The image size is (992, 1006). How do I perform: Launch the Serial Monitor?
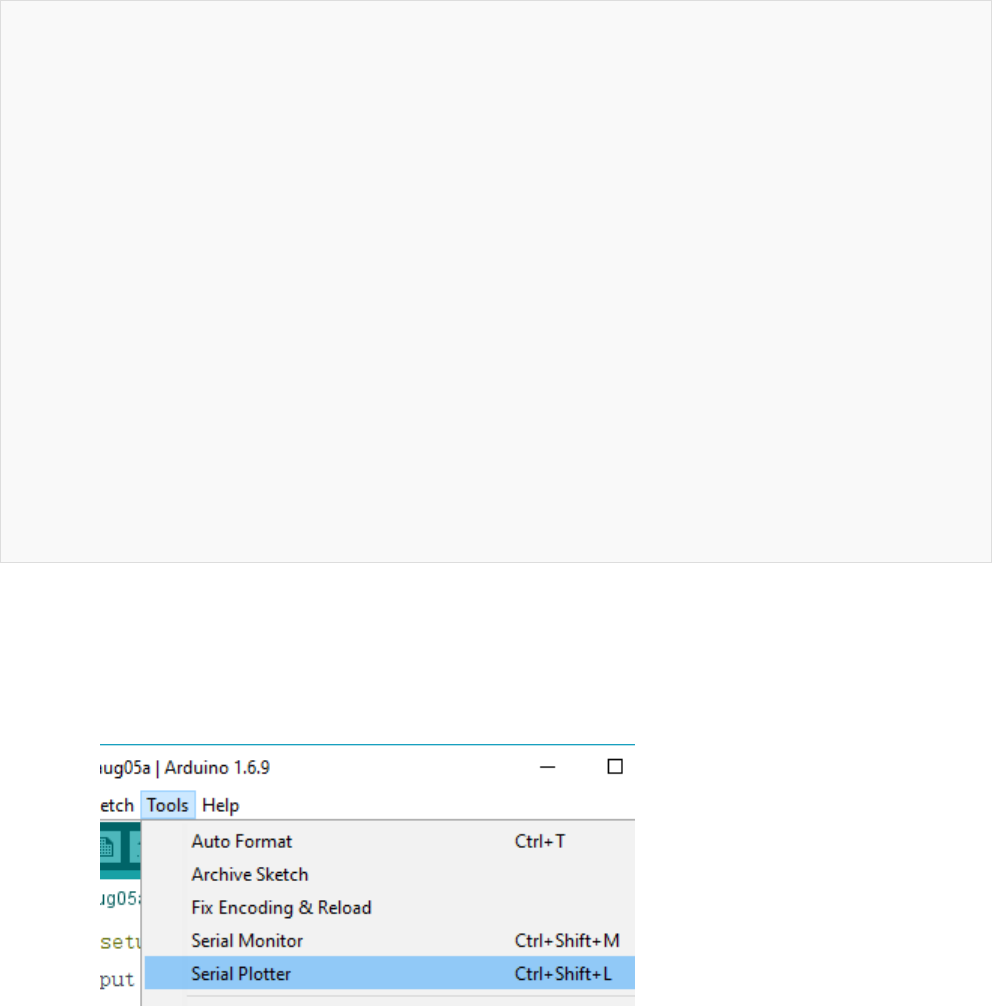click(246, 940)
